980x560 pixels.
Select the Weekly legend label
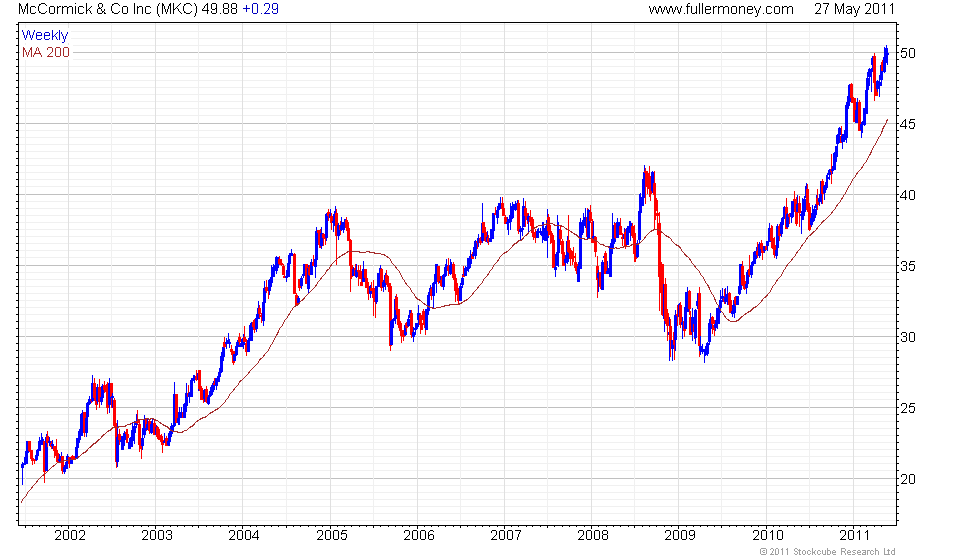pos(45,36)
